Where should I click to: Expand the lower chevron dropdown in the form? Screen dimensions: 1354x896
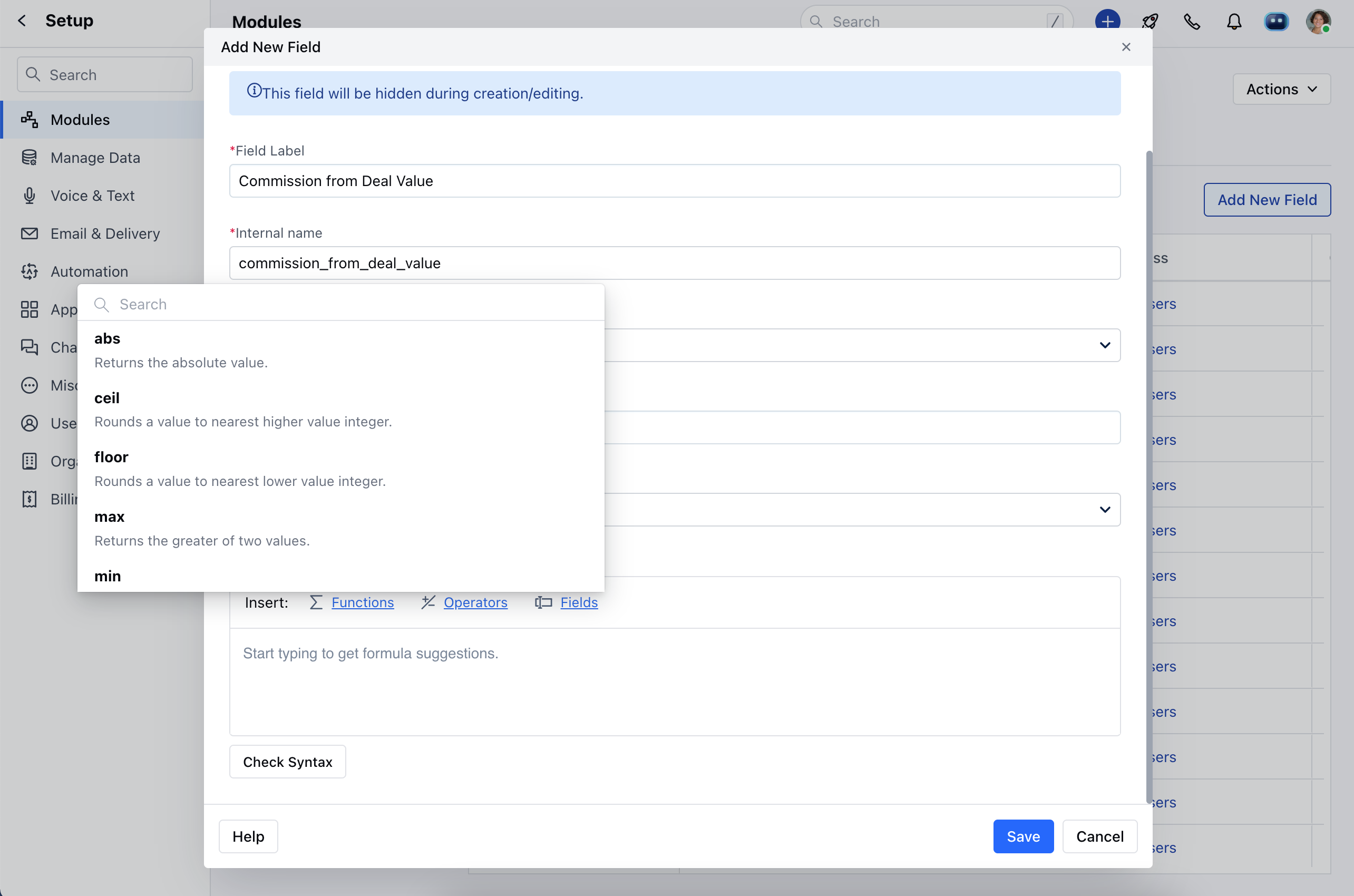click(x=1105, y=510)
